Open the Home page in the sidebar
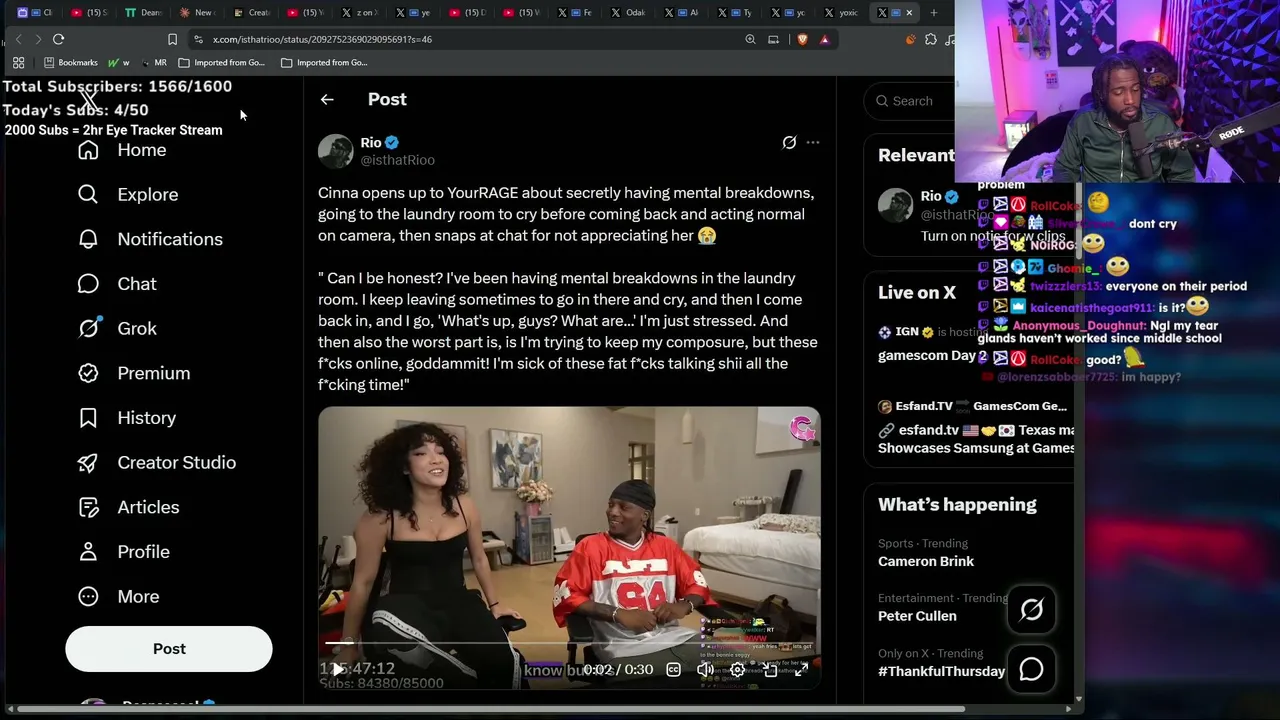Viewport: 1280px width, 720px height. coord(122,150)
